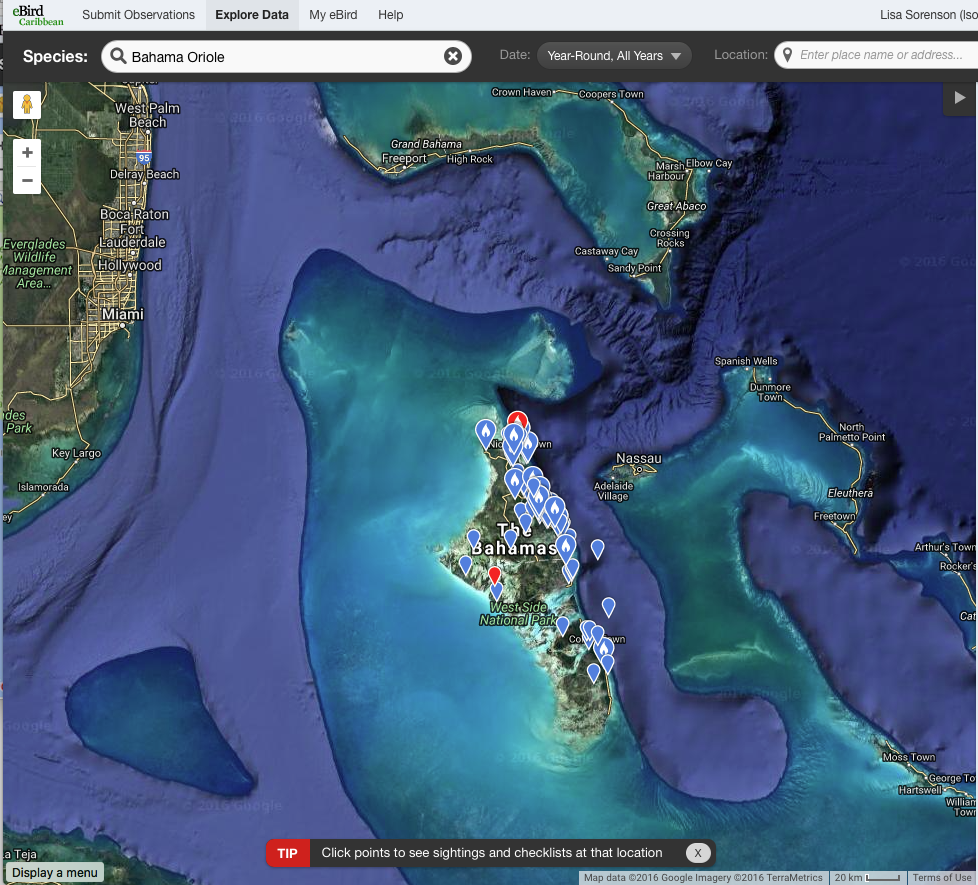
Task: Click the red marker near West Side National Park
Action: [494, 575]
